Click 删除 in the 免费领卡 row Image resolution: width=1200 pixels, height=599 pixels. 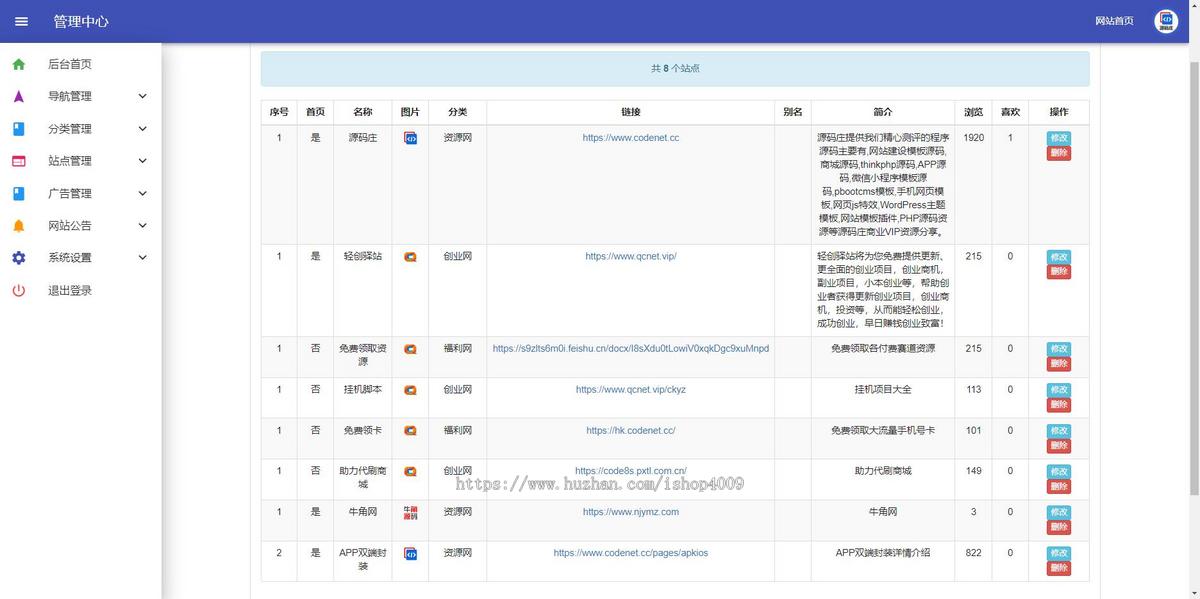[x=1059, y=446]
